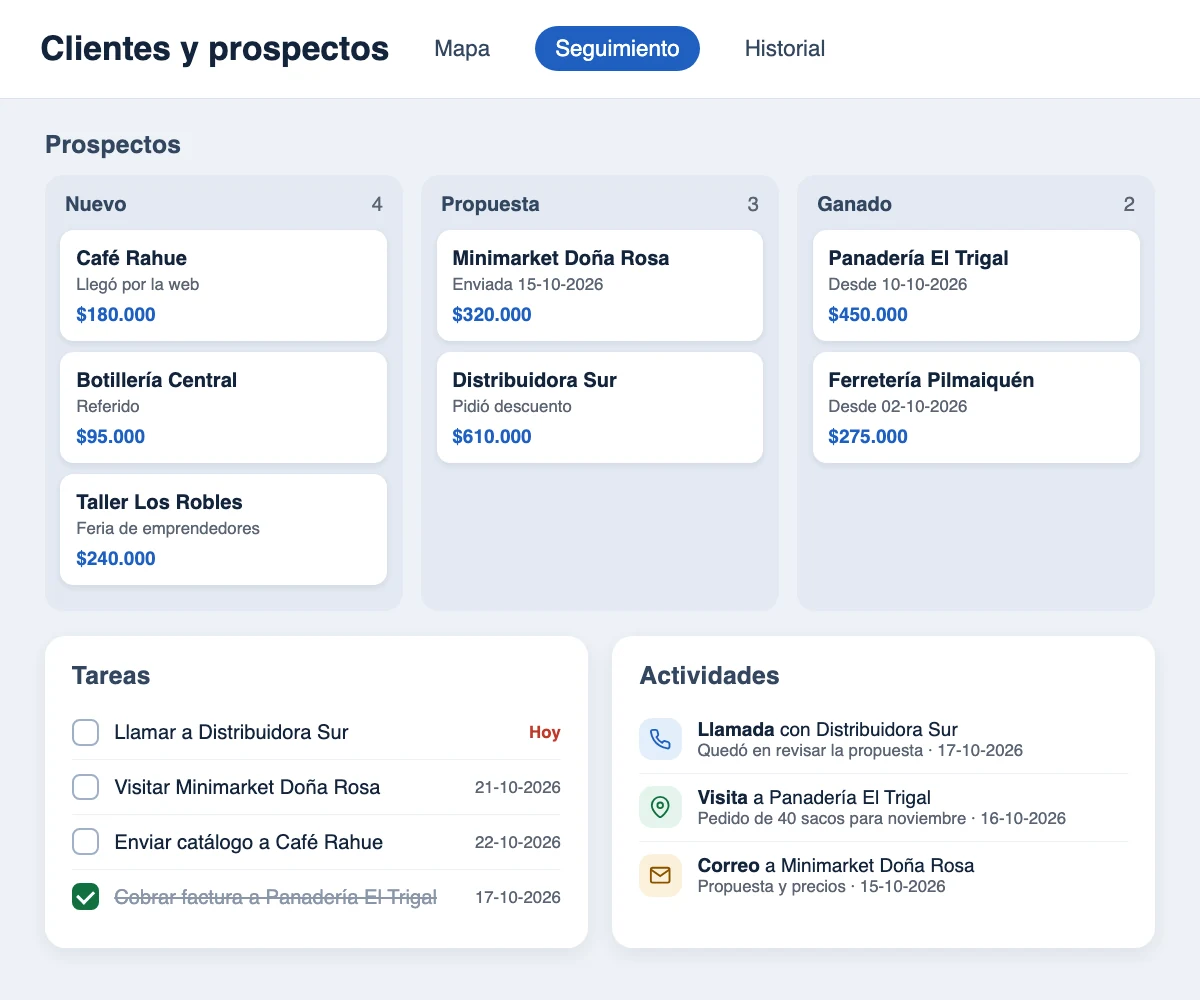Open the Visita a Panadería El Trigal activity
Viewport: 1200px width, 1000px height.
883,807
